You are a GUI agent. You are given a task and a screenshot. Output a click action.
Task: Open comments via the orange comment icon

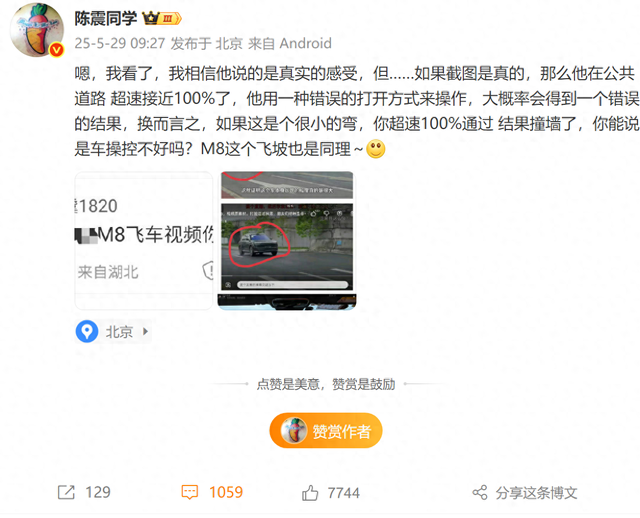click(x=190, y=492)
